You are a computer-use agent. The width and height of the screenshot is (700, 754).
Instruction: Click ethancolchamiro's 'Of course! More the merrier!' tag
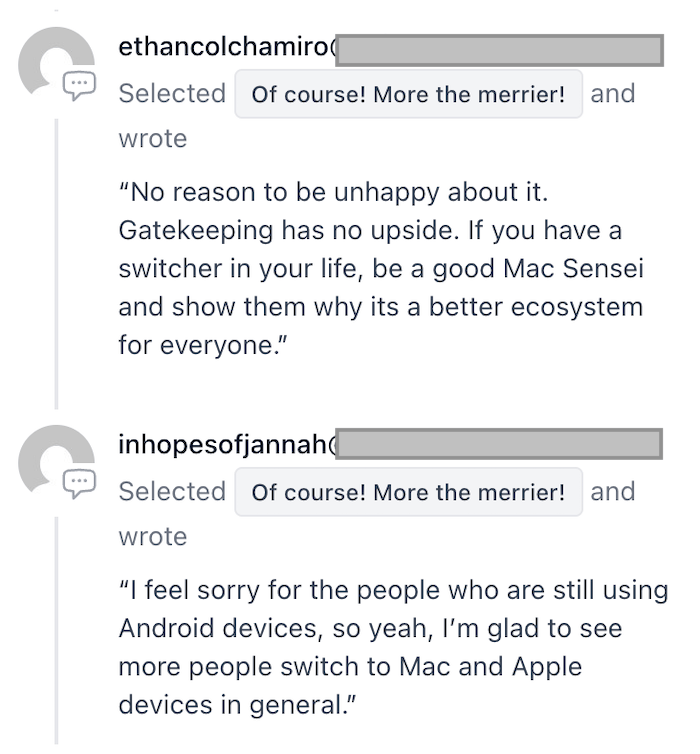(x=408, y=95)
